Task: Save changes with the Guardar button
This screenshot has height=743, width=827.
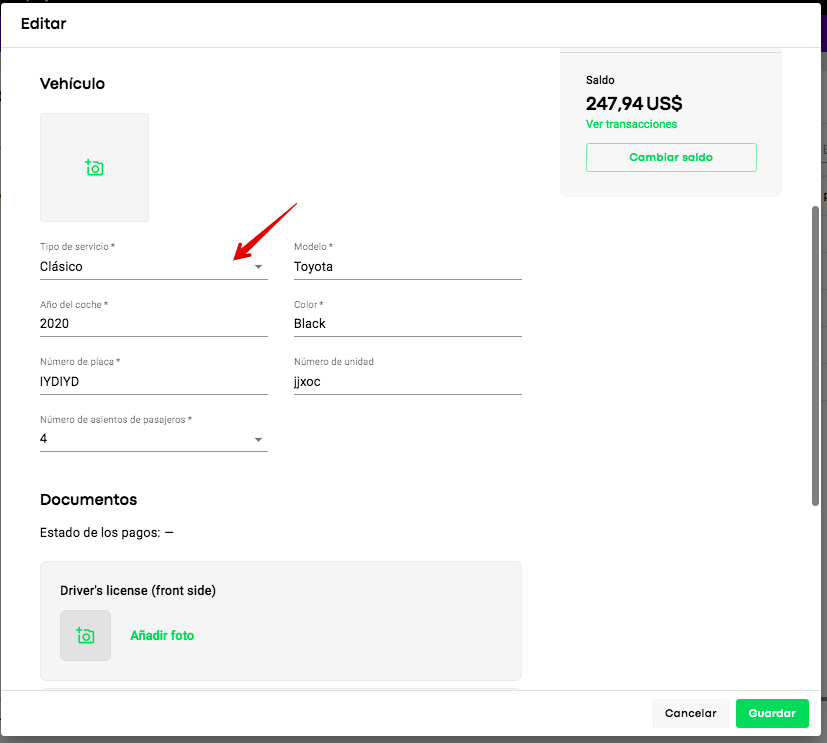Action: (772, 713)
